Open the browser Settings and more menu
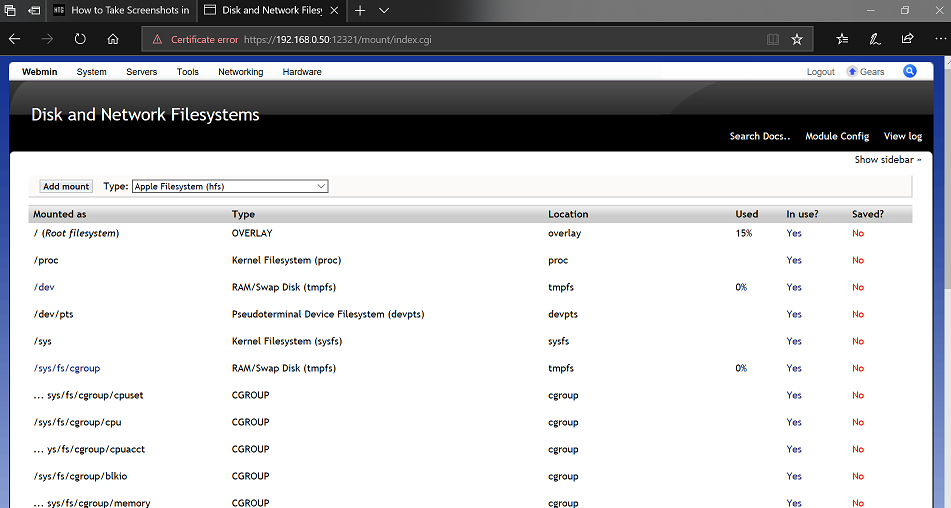Screen dimensions: 951x508 pos(938,39)
